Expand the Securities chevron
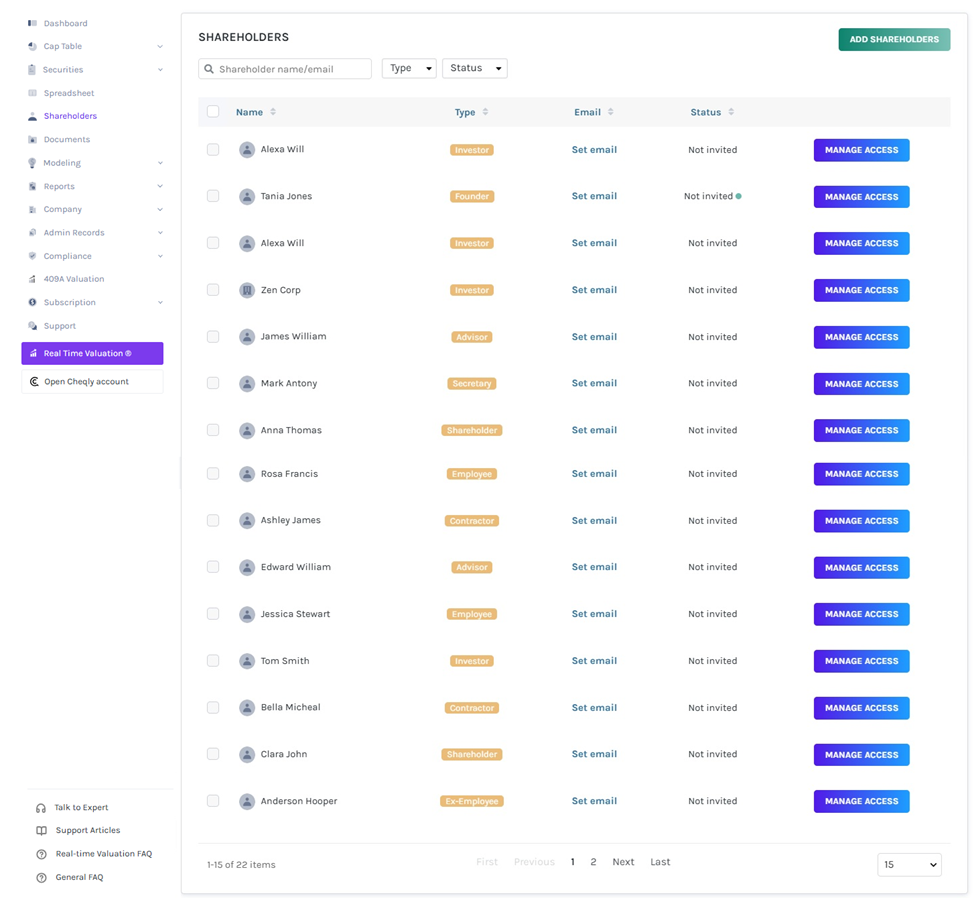This screenshot has width=974, height=898. tap(160, 70)
